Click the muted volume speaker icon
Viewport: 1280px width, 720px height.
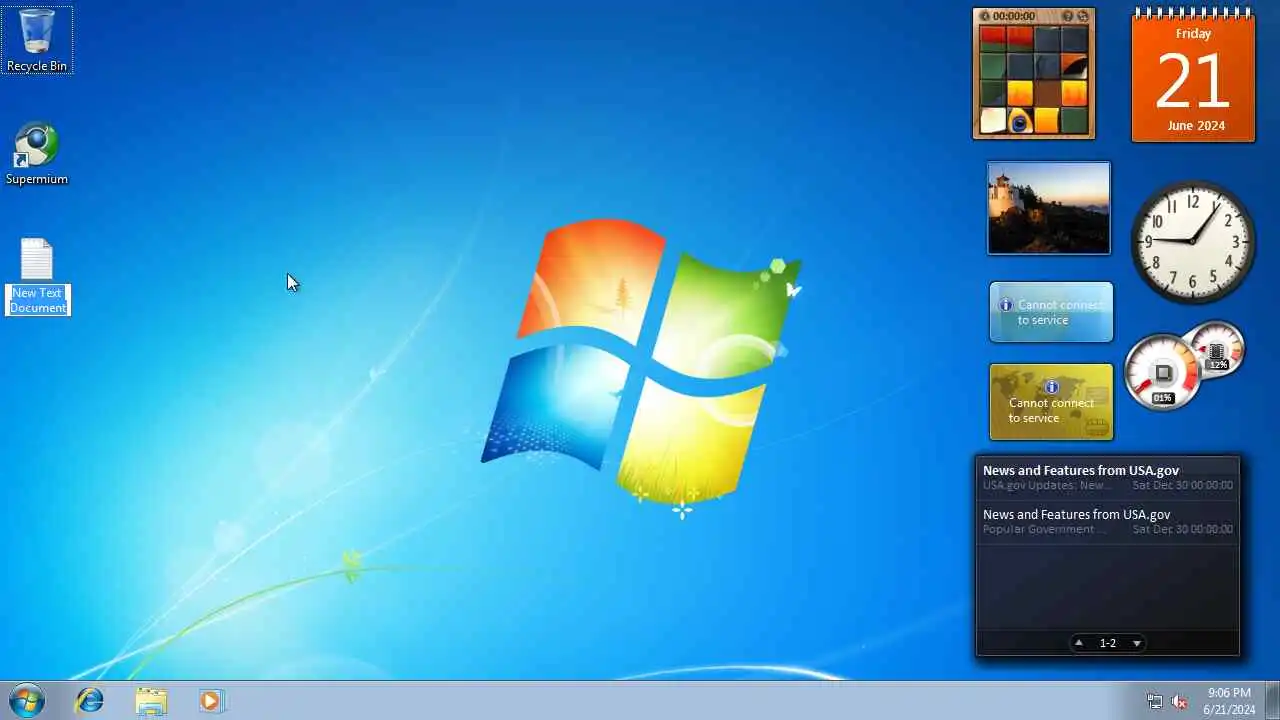[x=1180, y=701]
